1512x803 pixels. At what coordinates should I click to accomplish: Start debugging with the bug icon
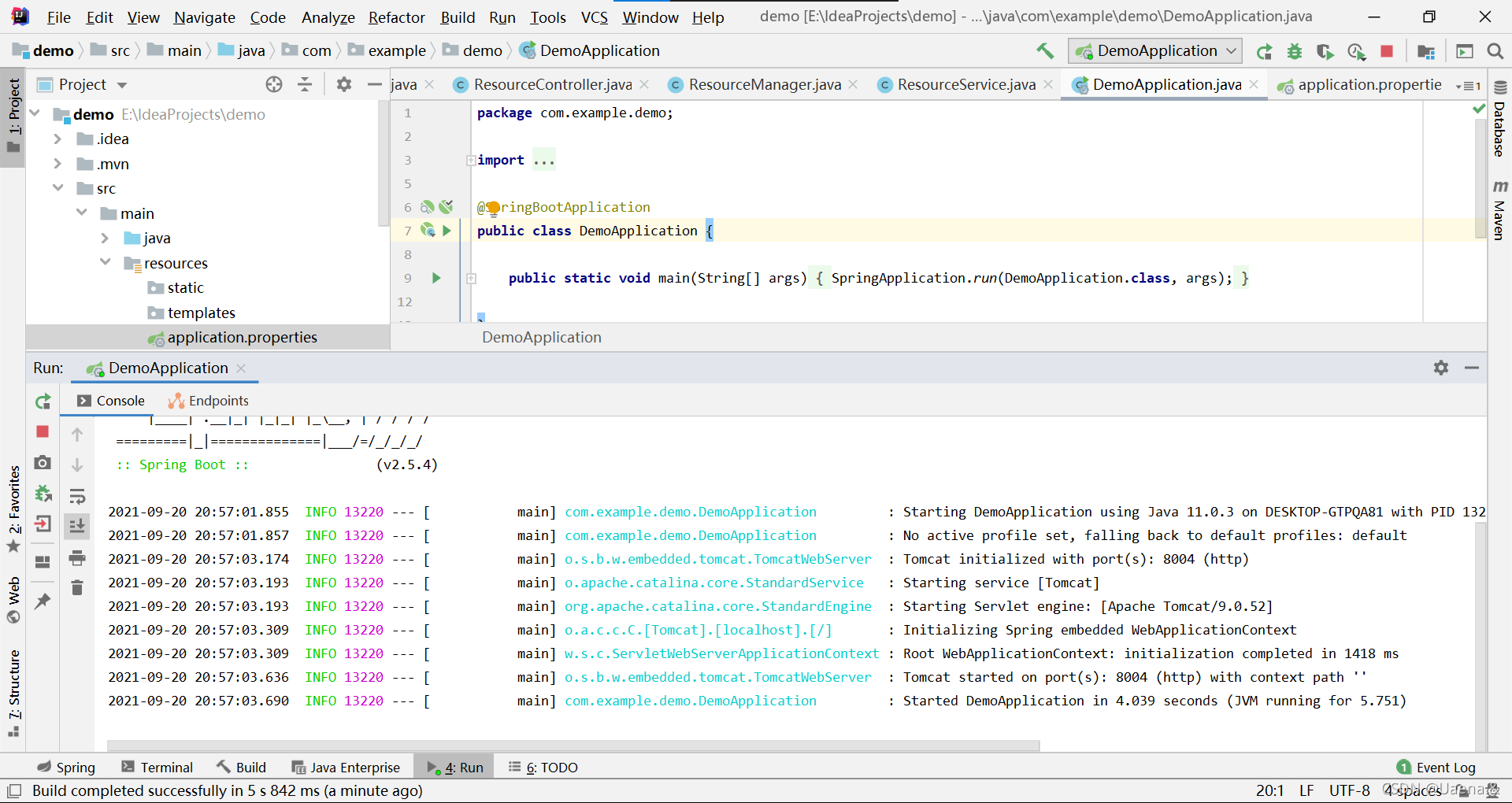coord(1295,51)
